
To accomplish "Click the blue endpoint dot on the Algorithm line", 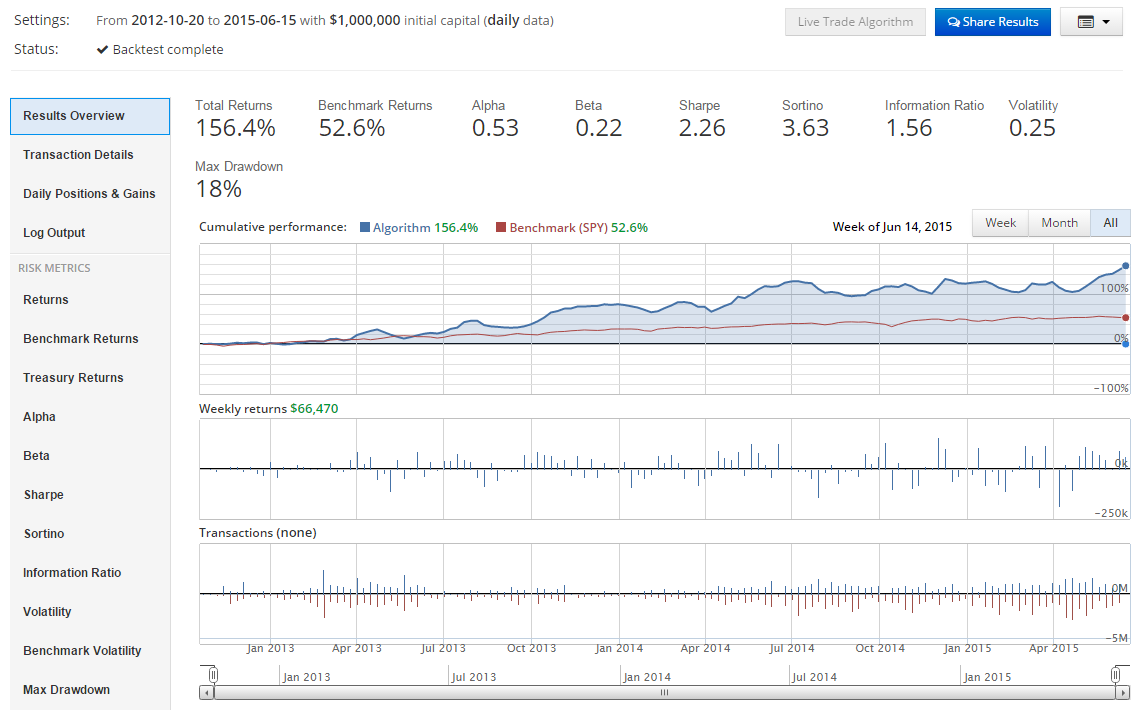I will [x=1126, y=266].
